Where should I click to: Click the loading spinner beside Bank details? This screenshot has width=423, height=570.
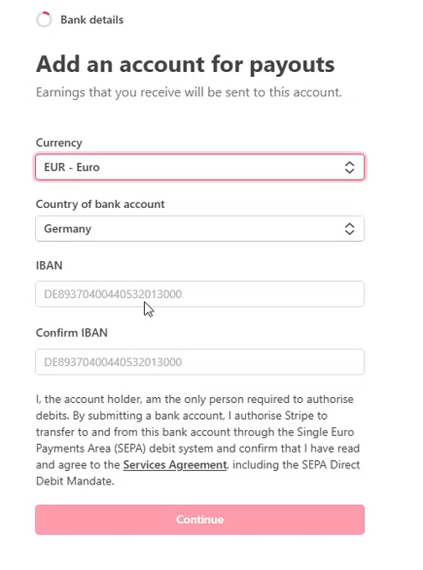pos(44,20)
